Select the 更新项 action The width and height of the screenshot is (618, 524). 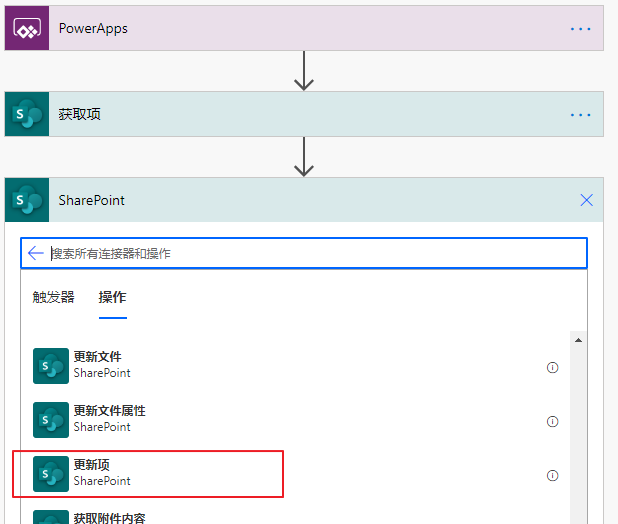click(148, 474)
